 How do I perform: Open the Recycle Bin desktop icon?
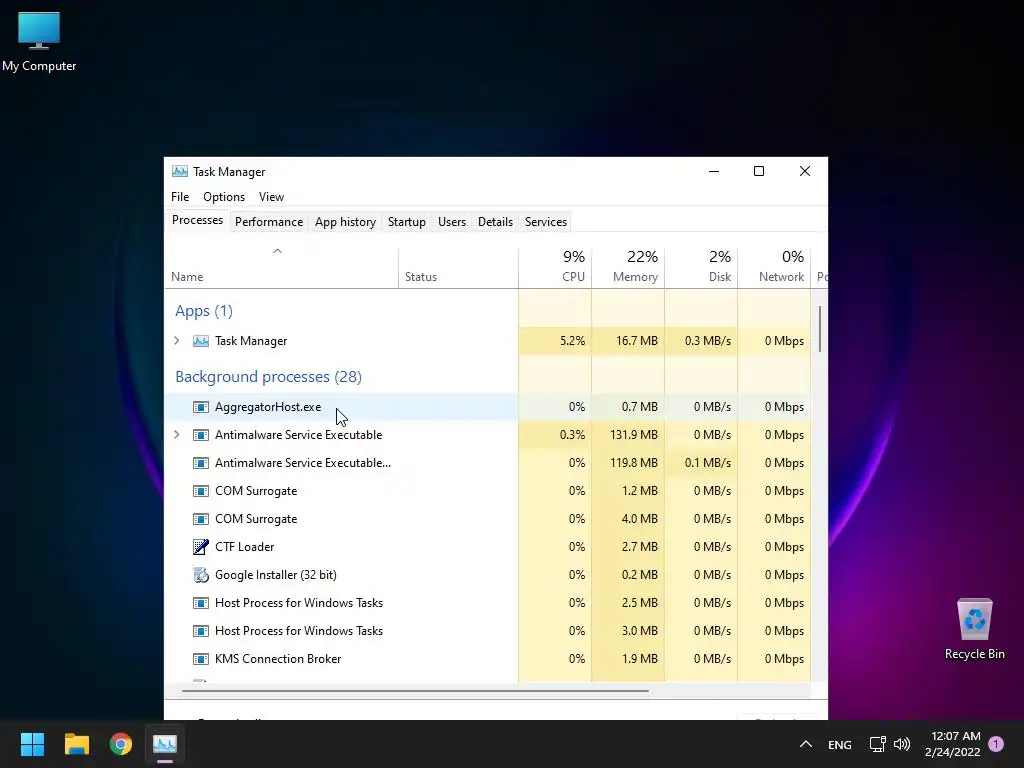click(x=974, y=629)
